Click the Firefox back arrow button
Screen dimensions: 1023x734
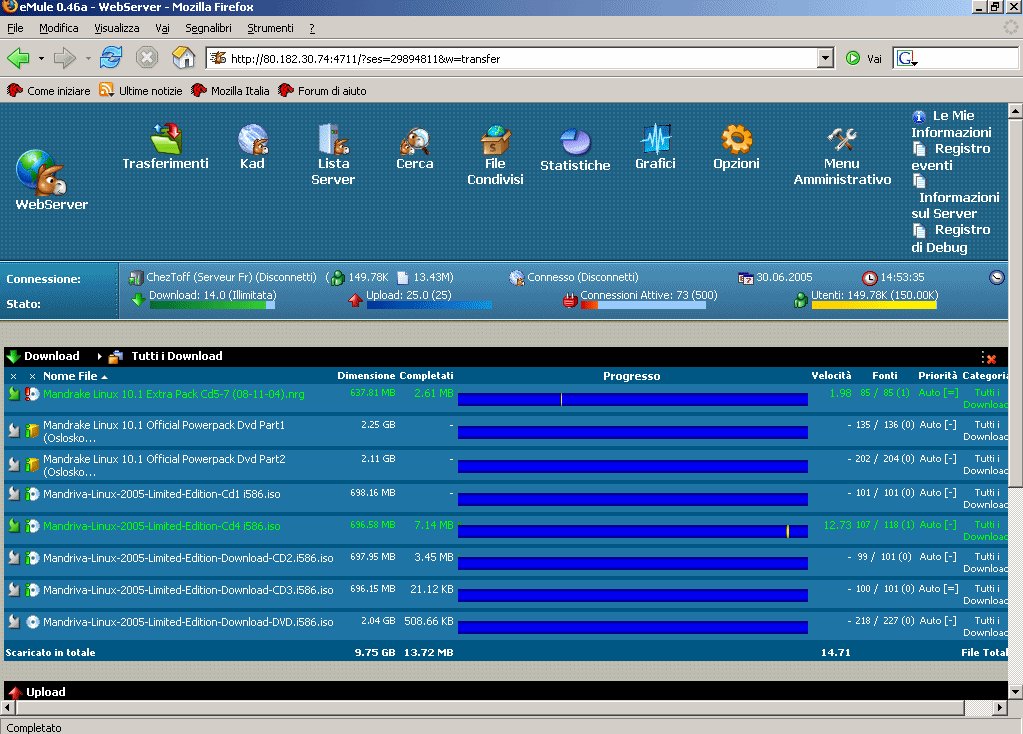[x=18, y=58]
